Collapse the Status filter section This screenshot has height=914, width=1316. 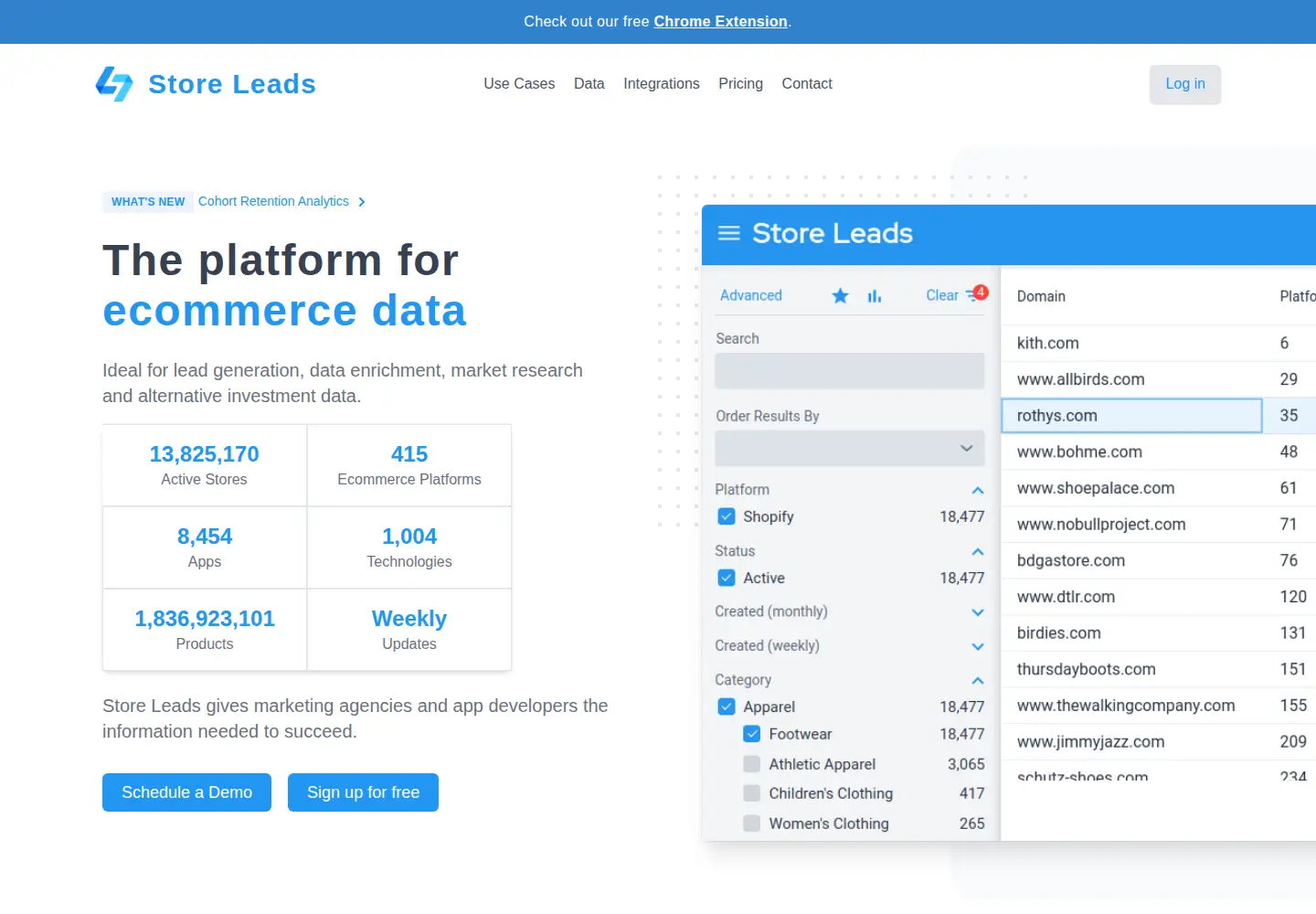point(978,551)
